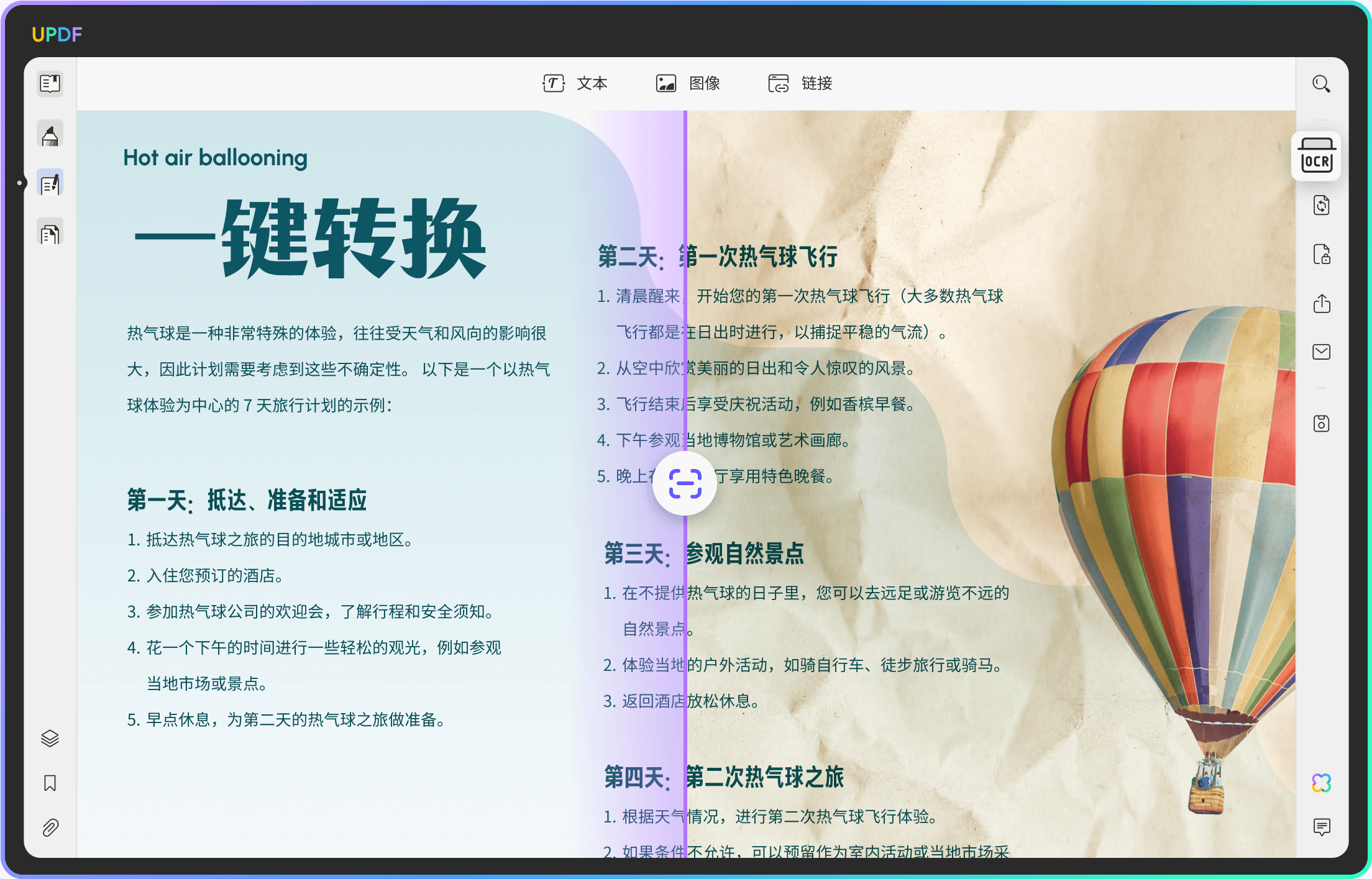Click line '3. 参加热气球公司的欢迎会'
The image size is (1372, 879).
coord(311,611)
